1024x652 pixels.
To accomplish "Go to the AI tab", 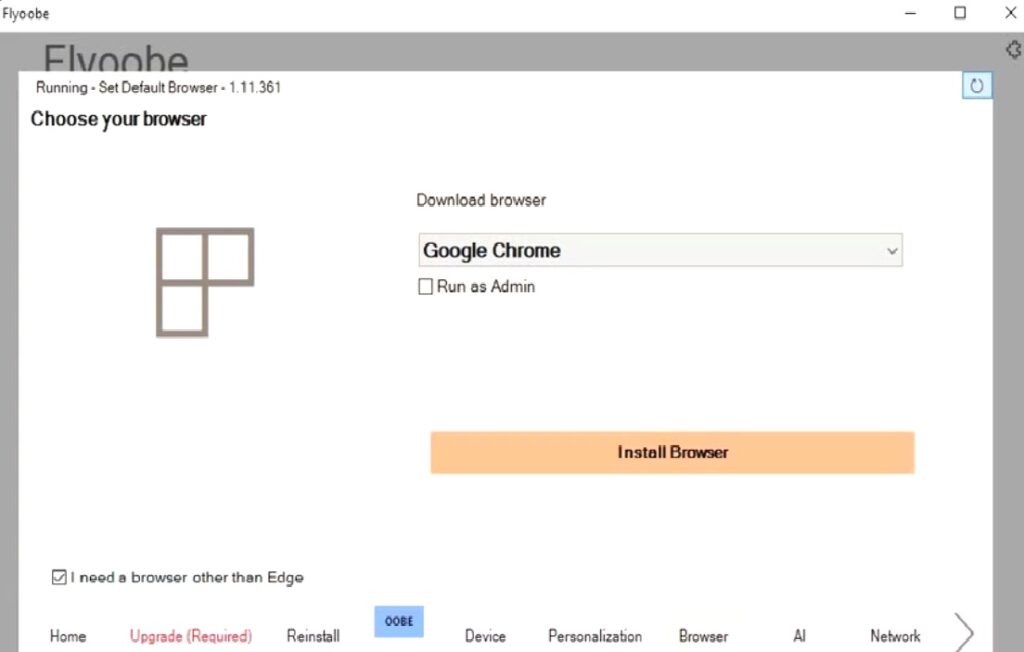I will pos(799,636).
